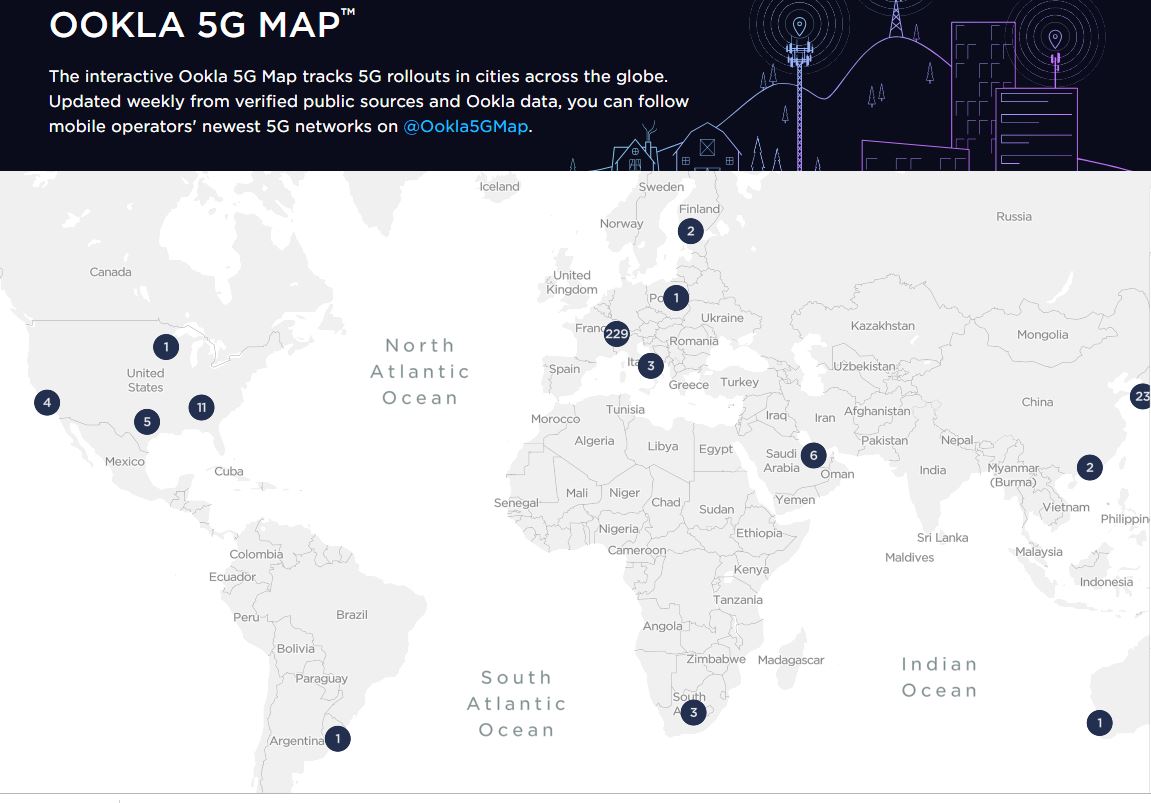Click the Colombia country label

(256, 555)
